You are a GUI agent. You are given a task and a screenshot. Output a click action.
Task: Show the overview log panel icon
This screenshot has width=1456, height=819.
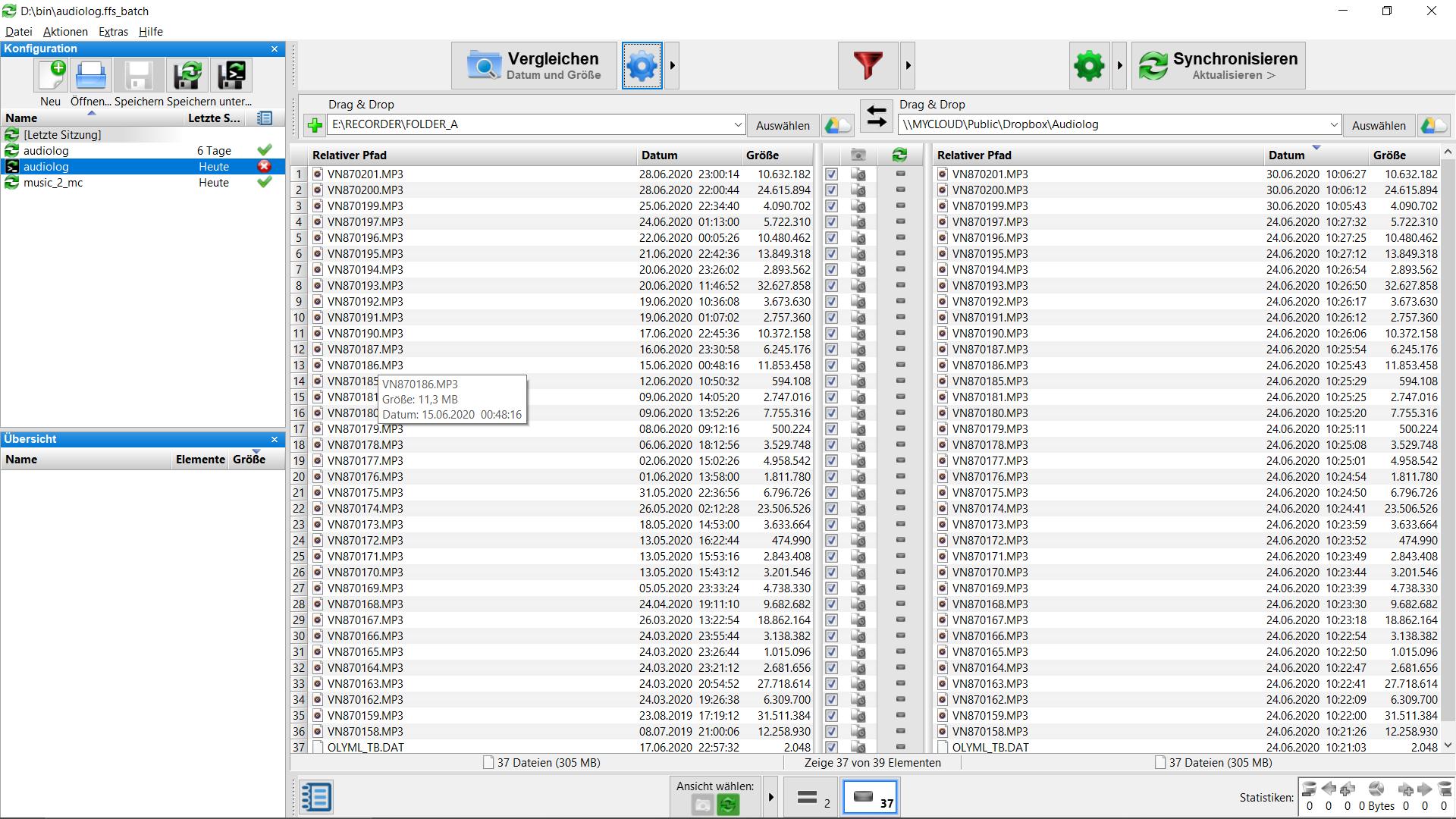(316, 797)
